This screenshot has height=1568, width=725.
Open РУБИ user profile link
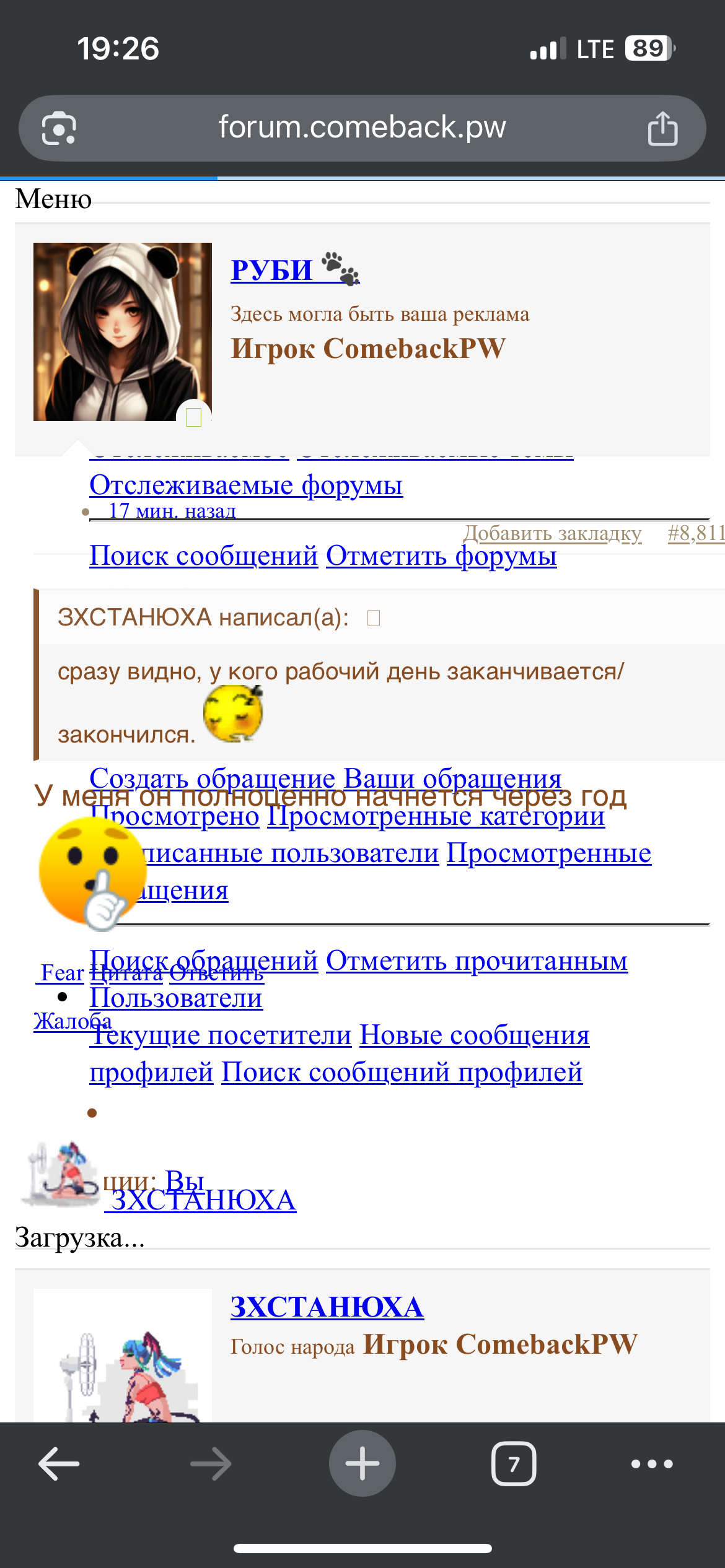[x=271, y=270]
